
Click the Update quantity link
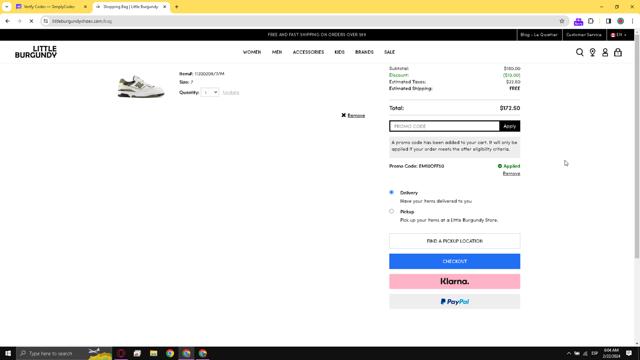[x=231, y=93]
